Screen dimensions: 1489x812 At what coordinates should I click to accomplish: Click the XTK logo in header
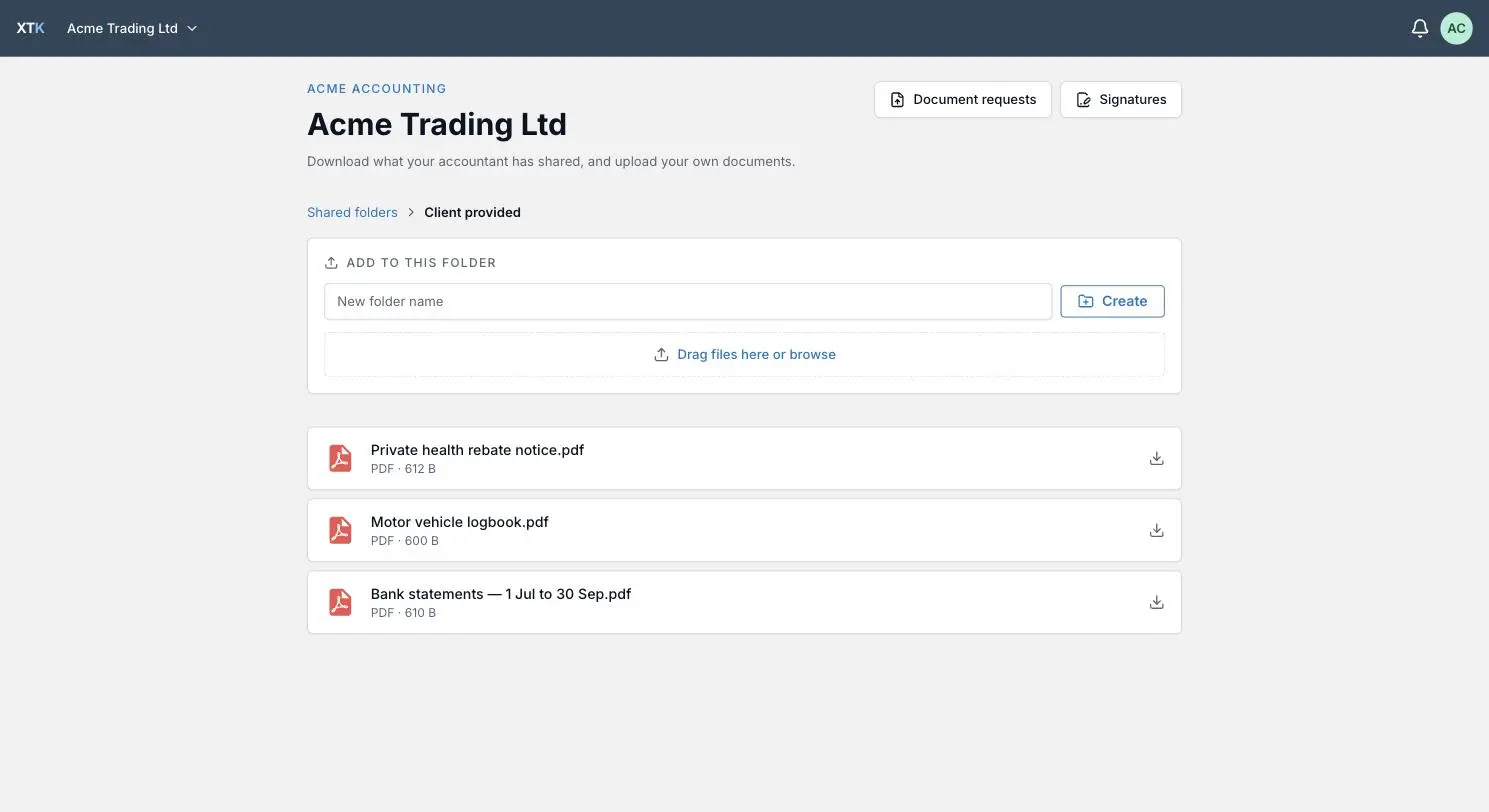point(30,28)
